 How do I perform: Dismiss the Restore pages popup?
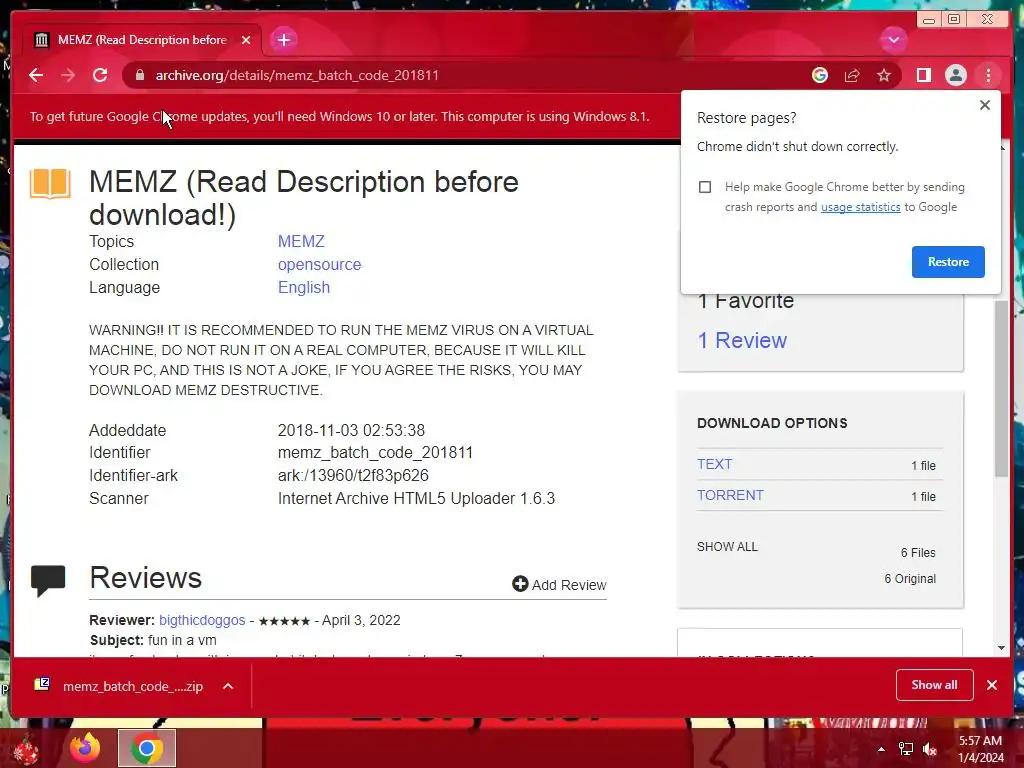[x=985, y=105]
